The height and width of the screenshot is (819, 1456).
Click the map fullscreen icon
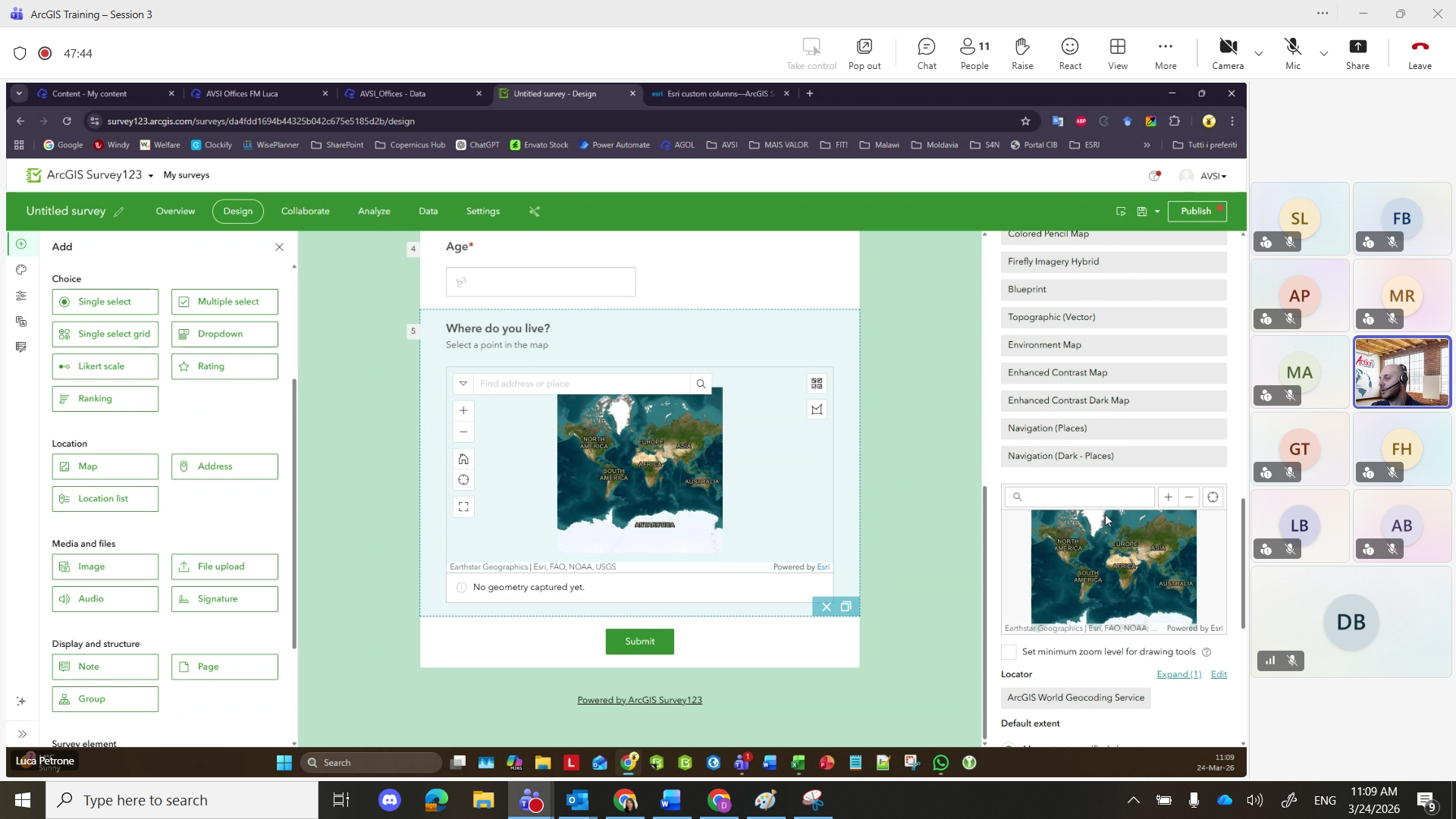(463, 507)
